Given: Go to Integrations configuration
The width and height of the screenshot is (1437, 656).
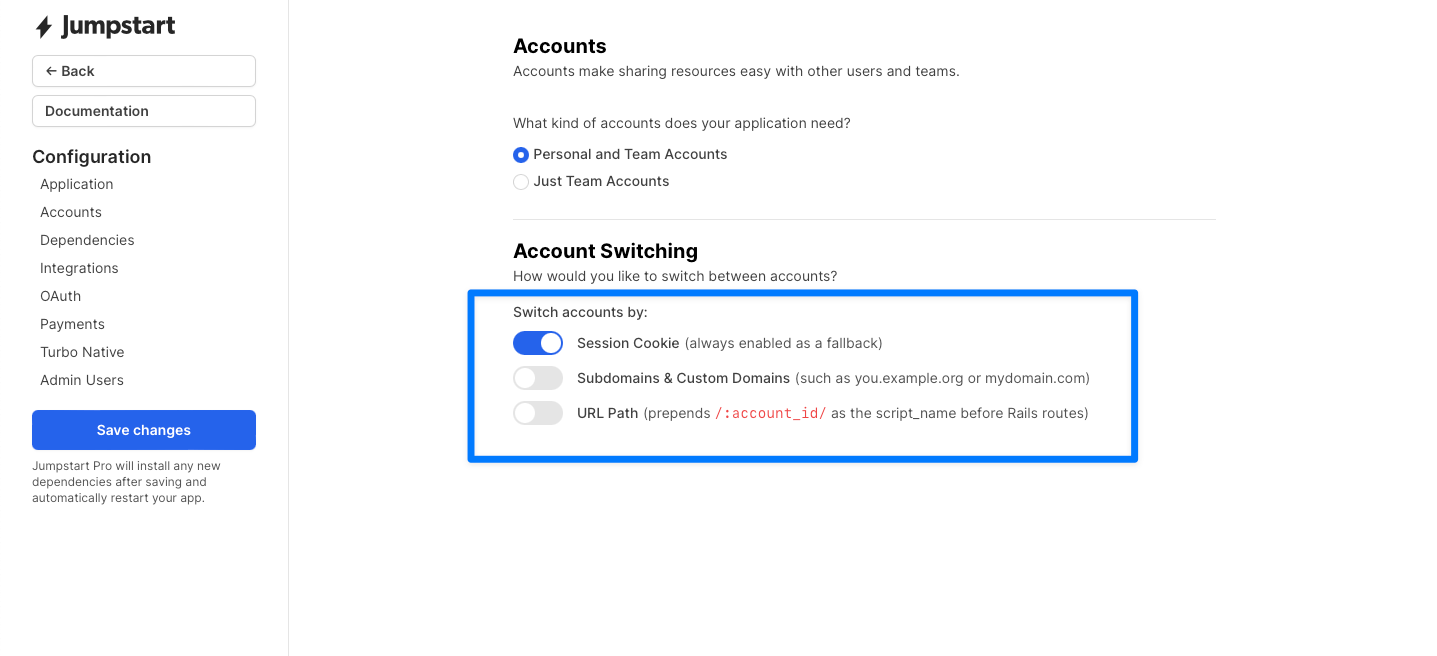Looking at the screenshot, I should (79, 268).
